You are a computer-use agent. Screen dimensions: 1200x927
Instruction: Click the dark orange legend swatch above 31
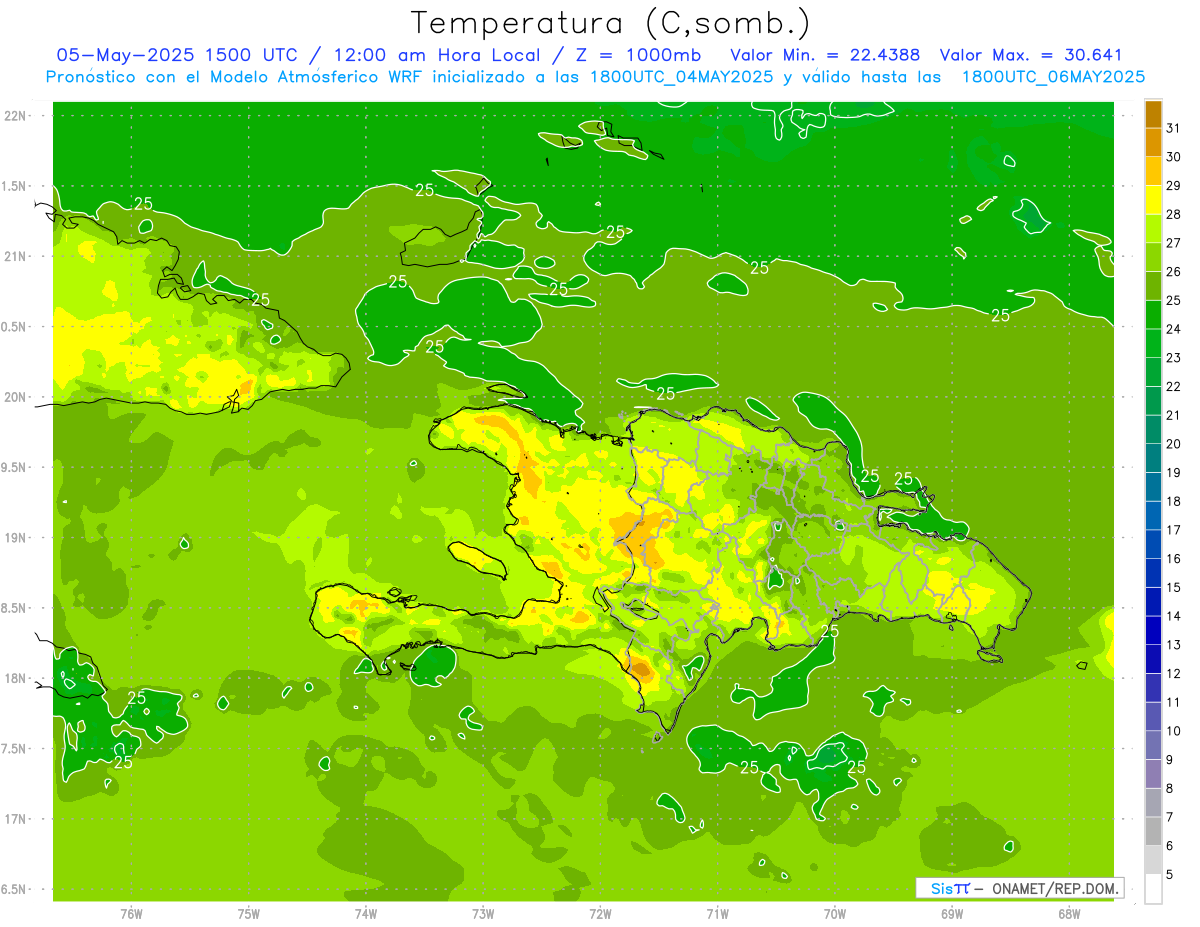pyautogui.click(x=1153, y=114)
